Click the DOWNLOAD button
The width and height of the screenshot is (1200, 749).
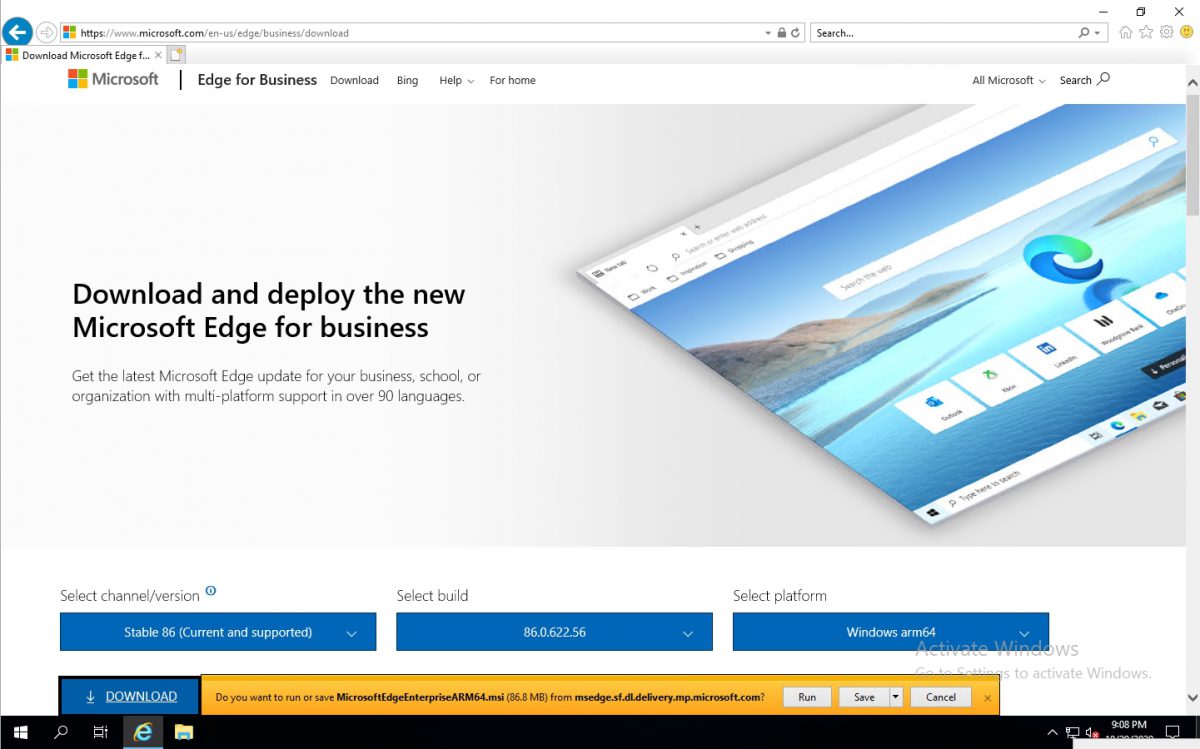coord(129,695)
